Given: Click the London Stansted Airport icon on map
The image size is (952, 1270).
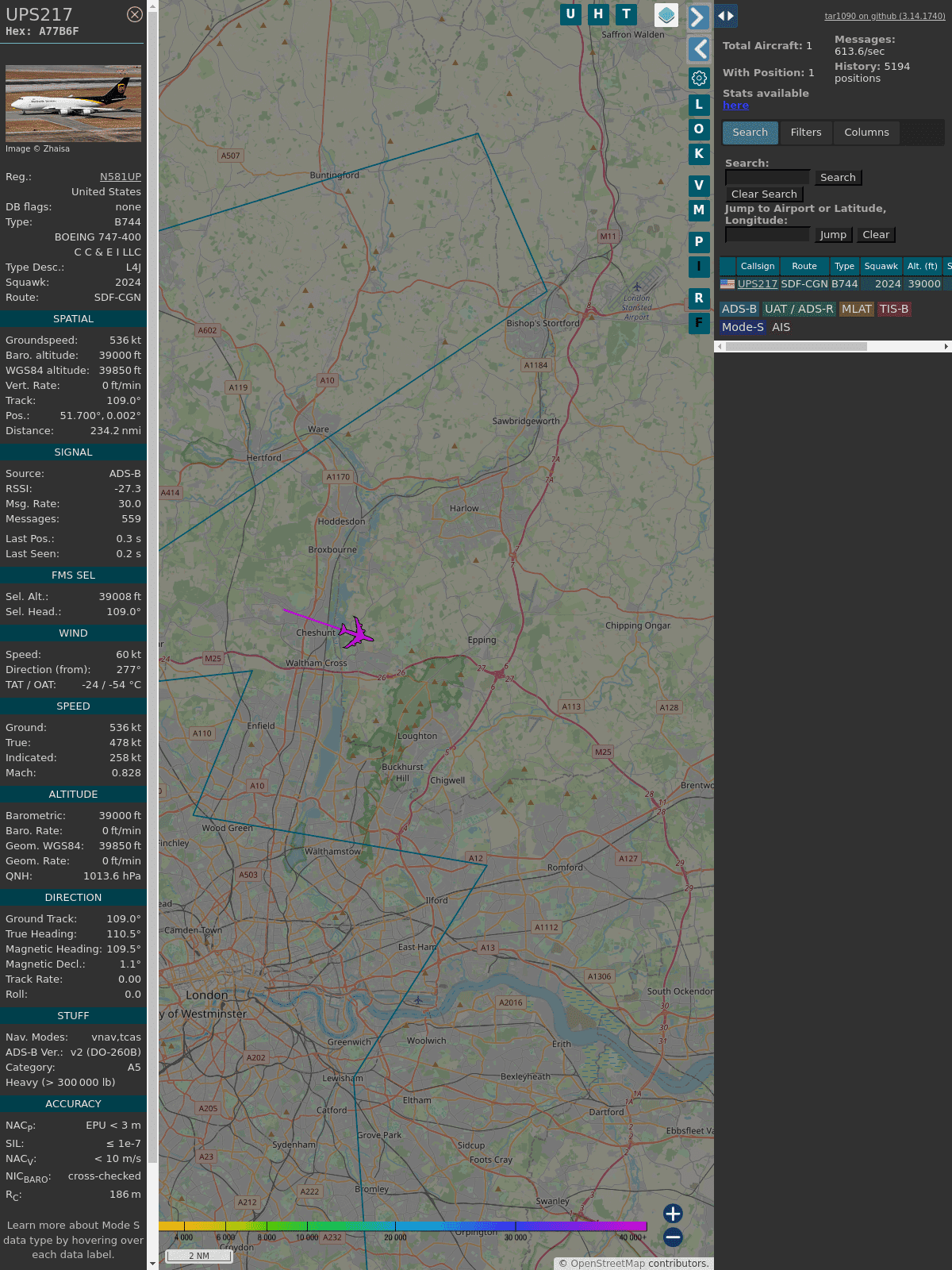Looking at the screenshot, I should 637,287.
